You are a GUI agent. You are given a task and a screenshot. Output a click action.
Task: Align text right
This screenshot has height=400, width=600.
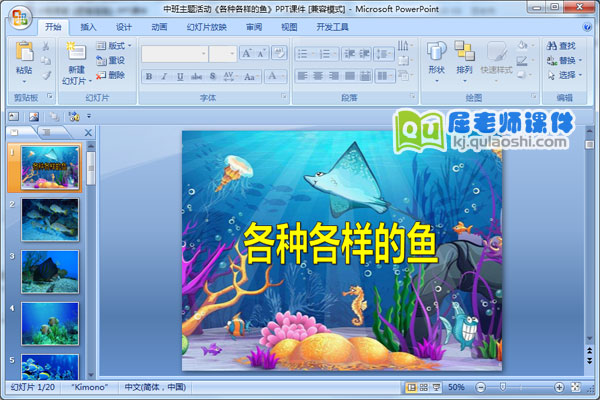point(334,76)
